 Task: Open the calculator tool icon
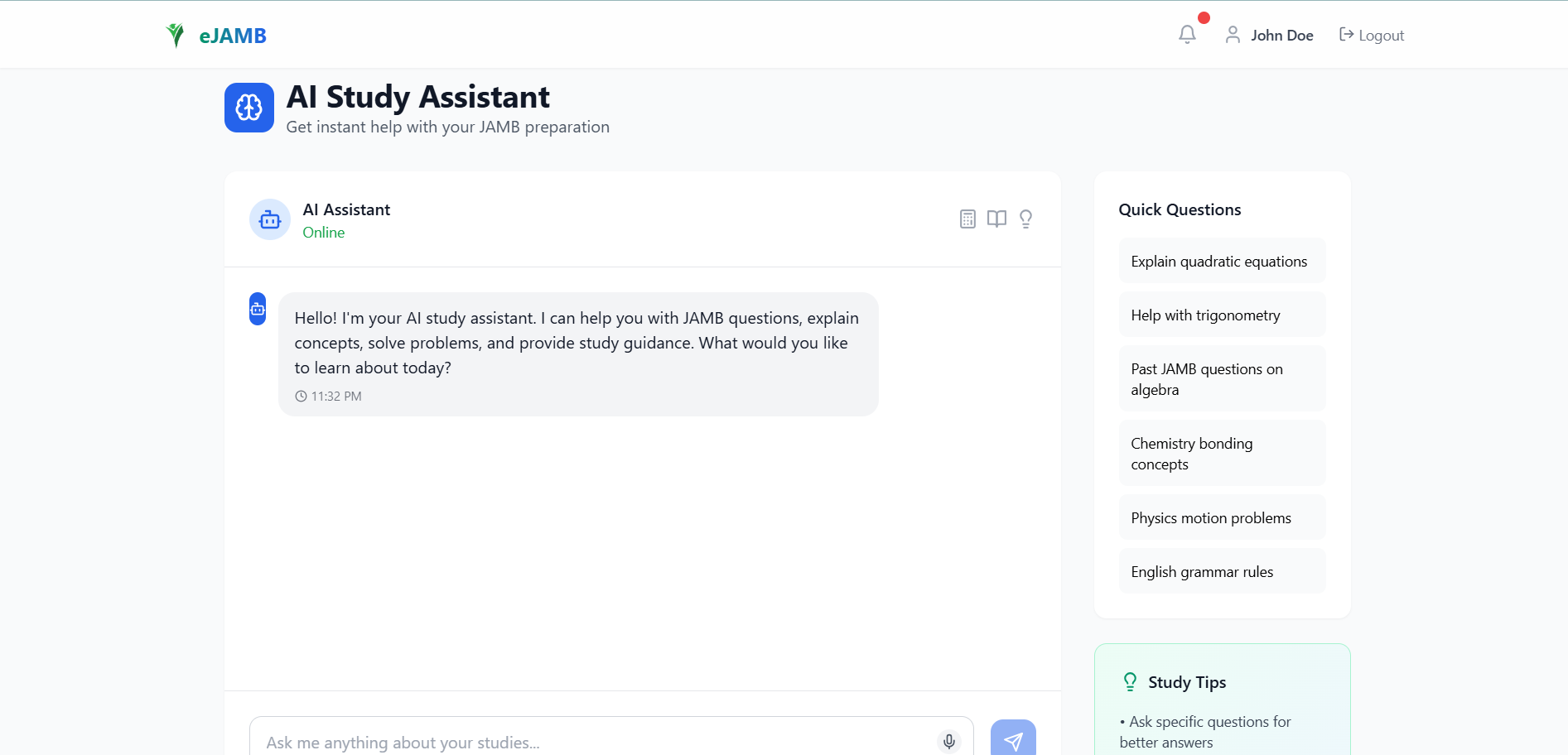[967, 219]
